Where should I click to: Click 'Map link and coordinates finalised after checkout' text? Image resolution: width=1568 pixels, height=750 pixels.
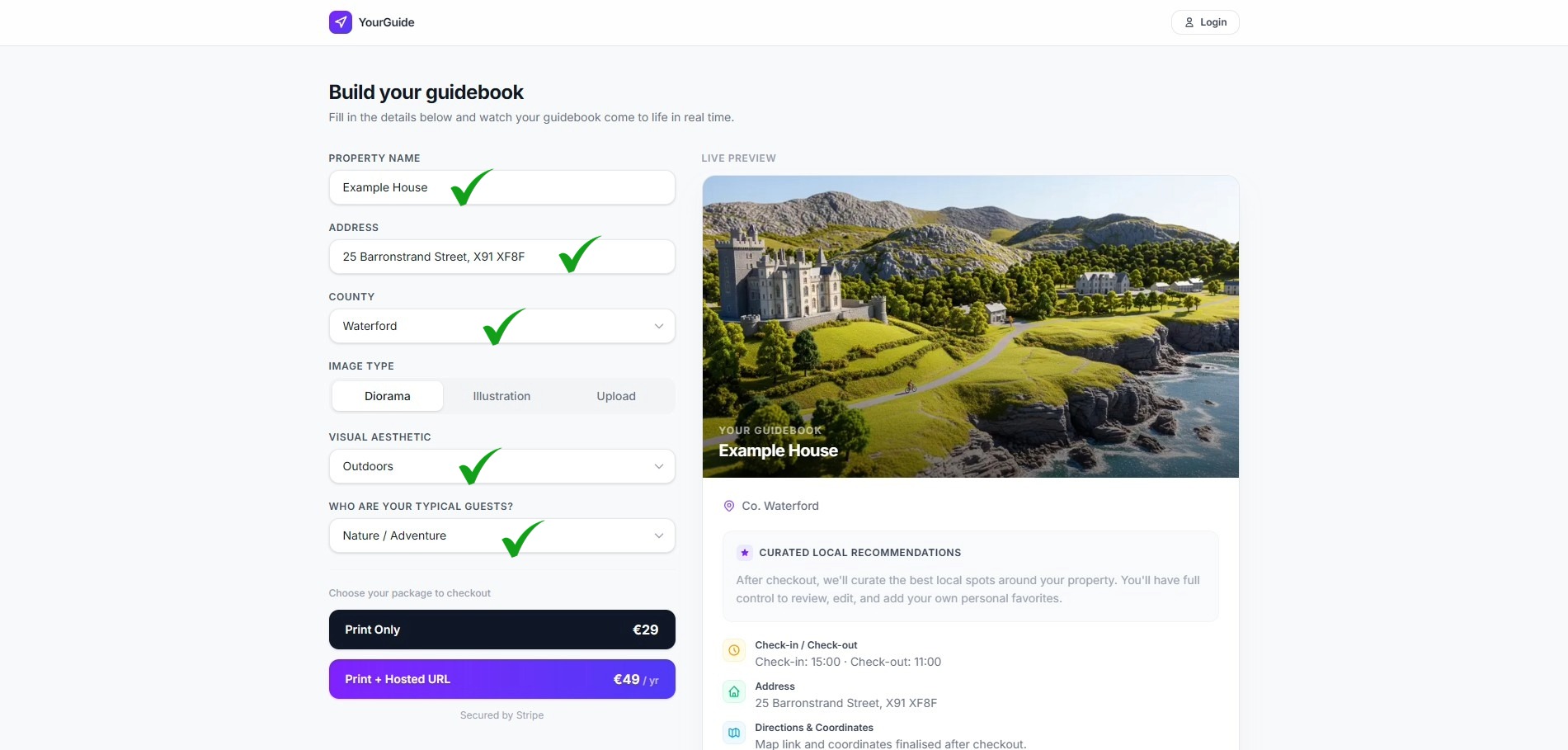click(x=891, y=743)
